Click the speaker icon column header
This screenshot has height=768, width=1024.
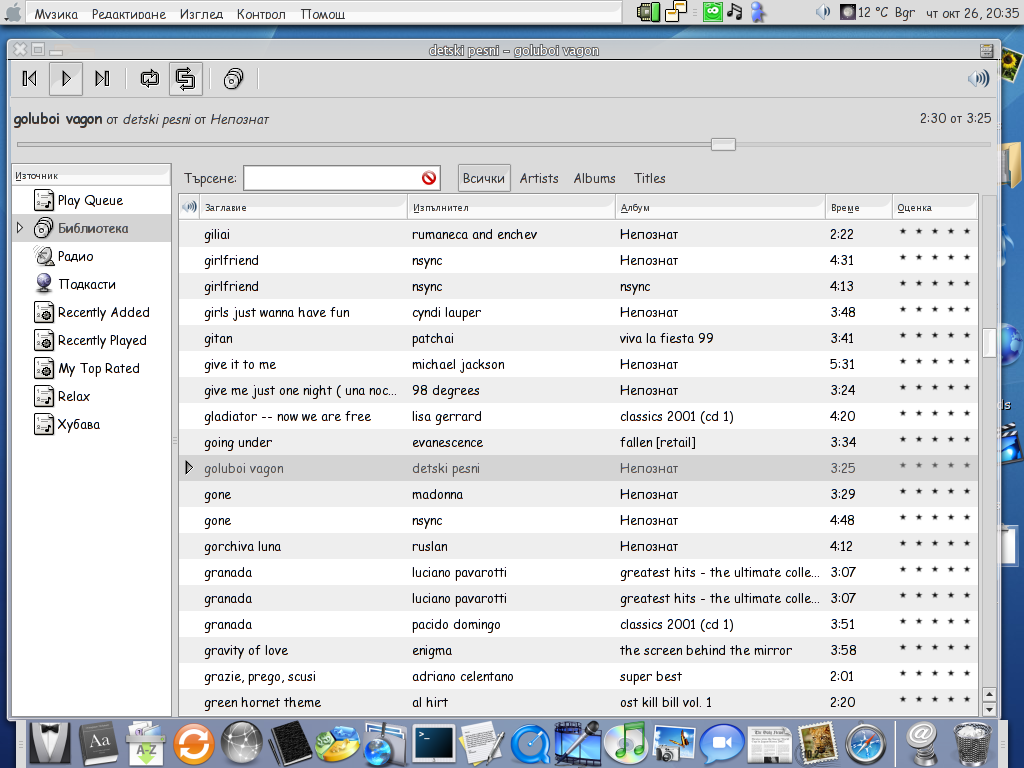pyautogui.click(x=189, y=207)
